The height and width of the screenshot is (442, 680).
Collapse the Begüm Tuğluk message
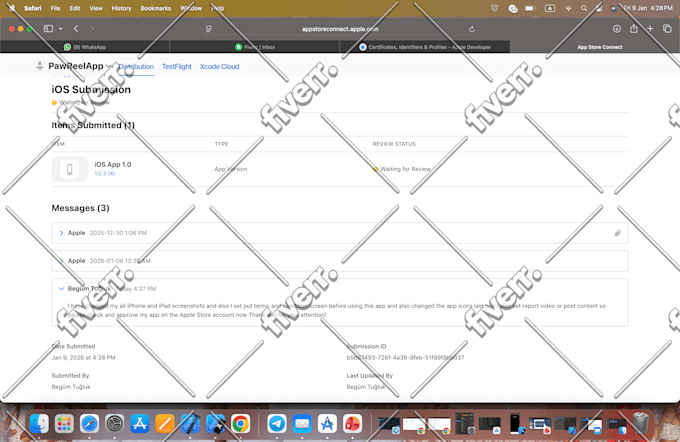pyautogui.click(x=61, y=288)
